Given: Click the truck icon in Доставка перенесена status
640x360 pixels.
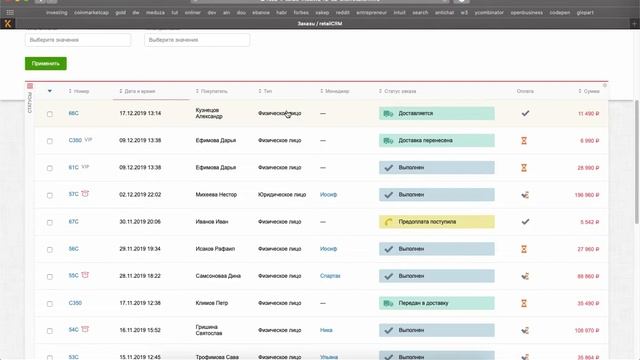Looking at the screenshot, I should 388,140.
